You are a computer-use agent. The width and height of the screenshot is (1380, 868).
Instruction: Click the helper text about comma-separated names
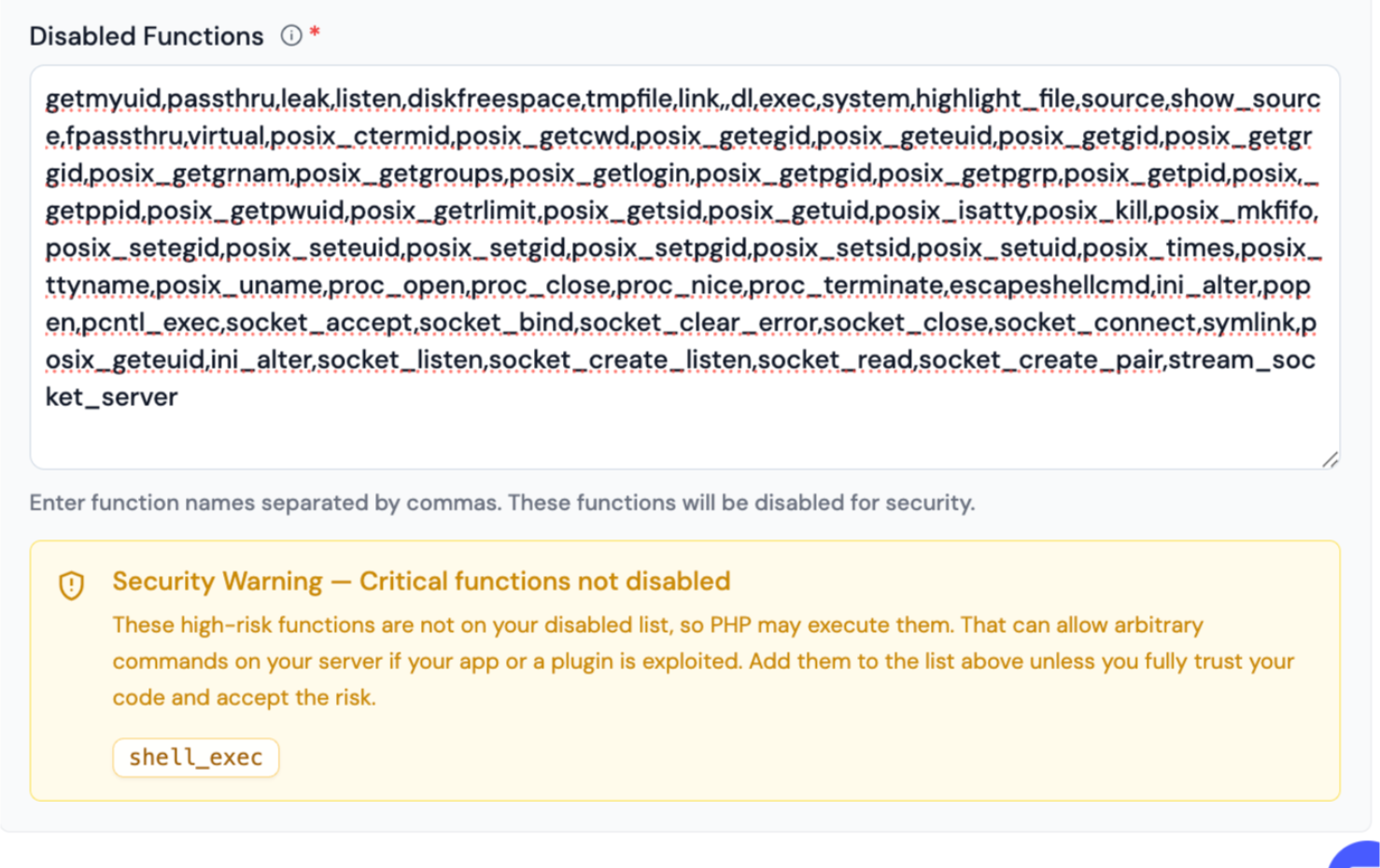[501, 503]
